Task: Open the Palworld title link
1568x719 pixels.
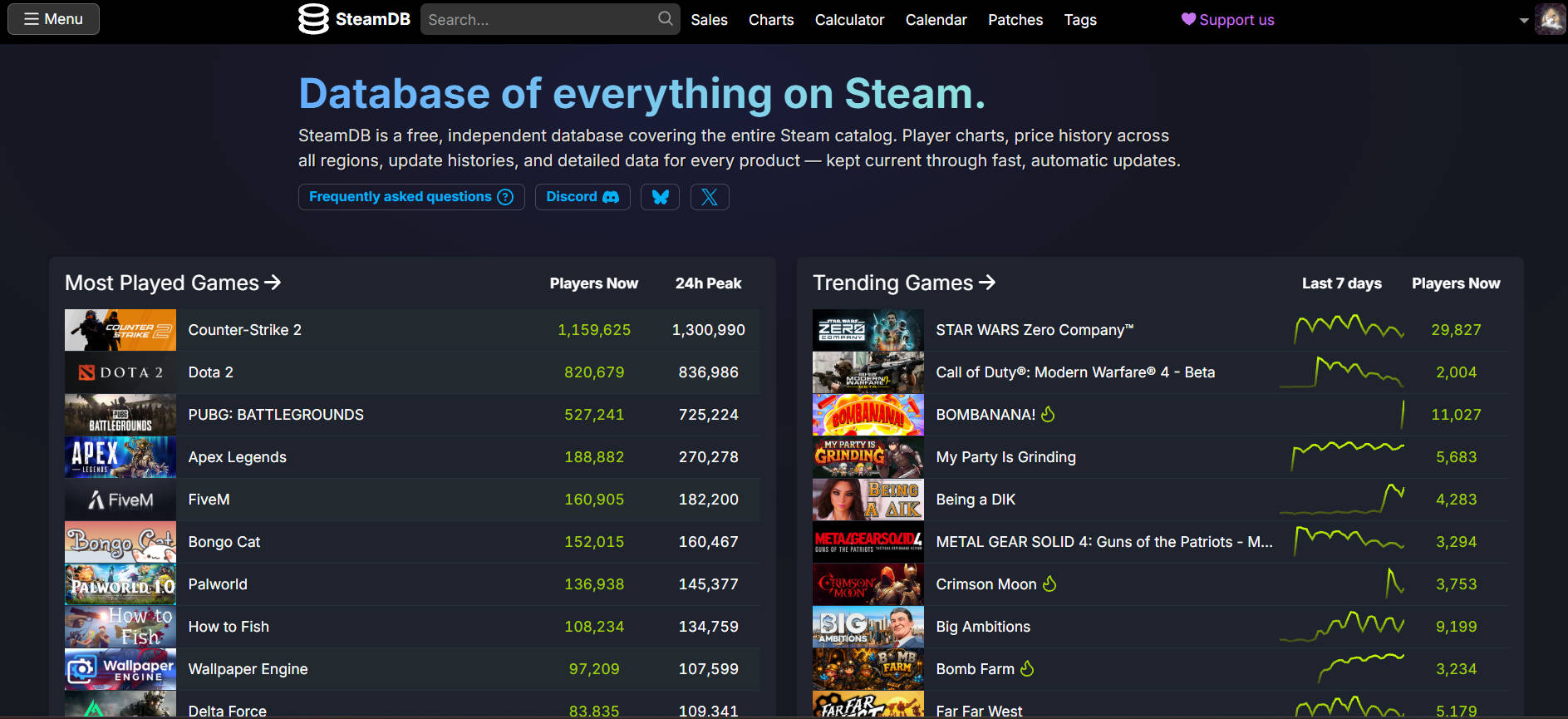Action: pos(218,584)
